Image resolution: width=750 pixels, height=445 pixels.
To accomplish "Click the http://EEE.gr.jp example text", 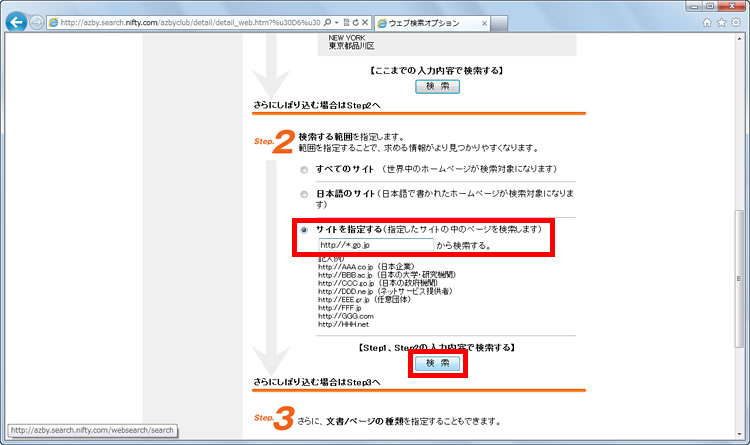I will tap(344, 300).
